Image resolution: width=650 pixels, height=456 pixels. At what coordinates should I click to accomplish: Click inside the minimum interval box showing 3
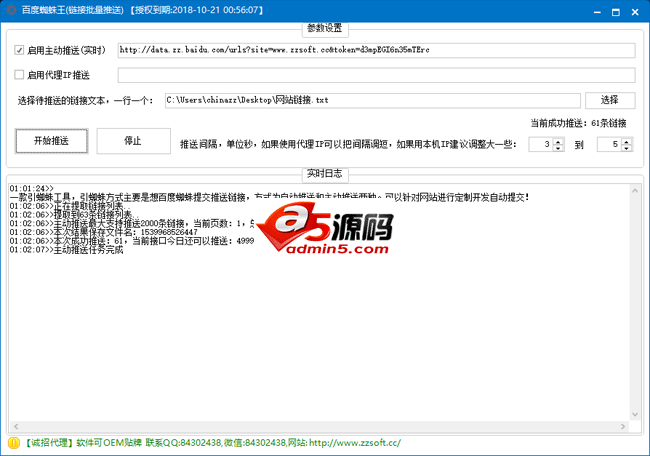tap(541, 144)
